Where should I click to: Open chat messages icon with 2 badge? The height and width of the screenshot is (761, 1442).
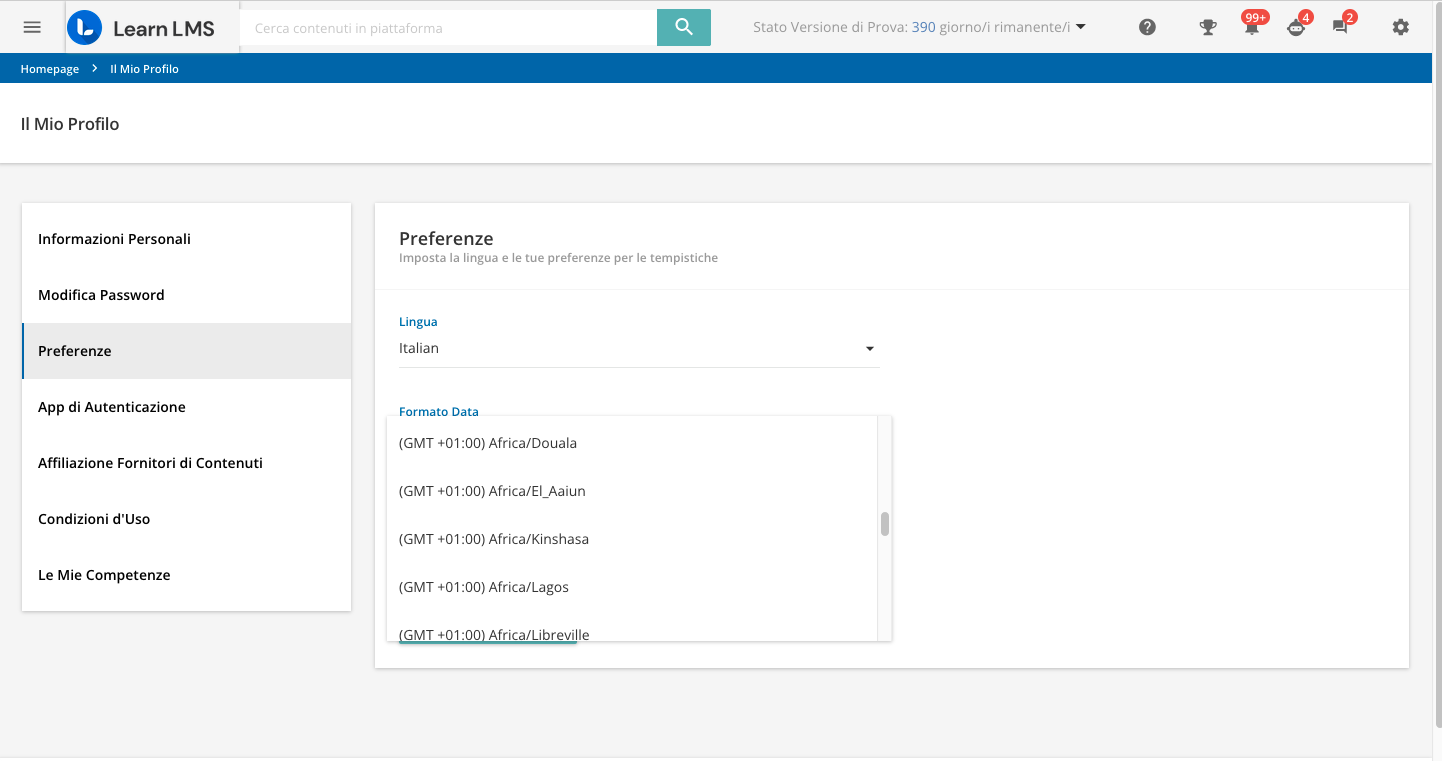click(1341, 28)
